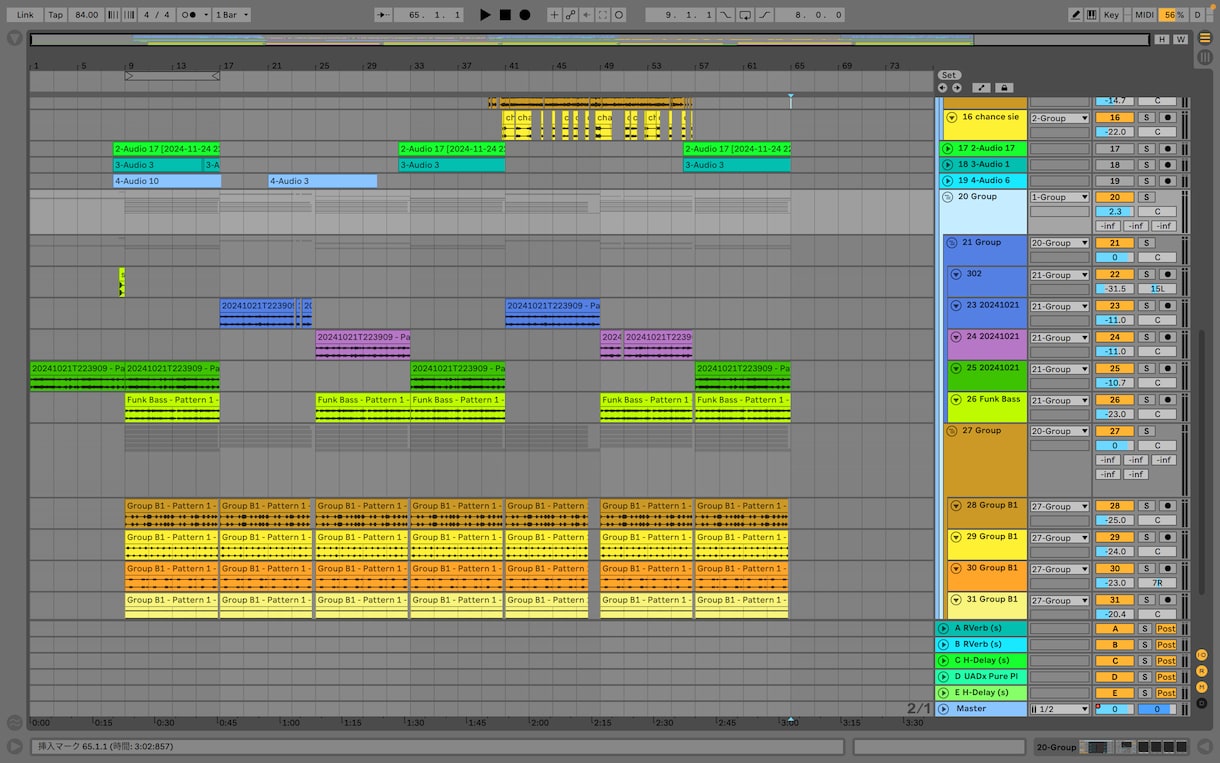
Task: Activate Draw Mode pencil icon
Action: (1075, 15)
